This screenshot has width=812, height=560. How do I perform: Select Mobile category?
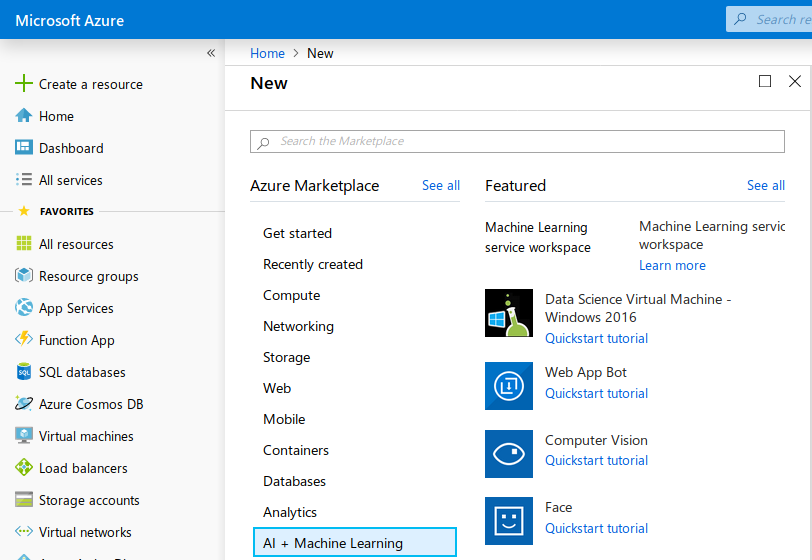pyautogui.click(x=284, y=419)
